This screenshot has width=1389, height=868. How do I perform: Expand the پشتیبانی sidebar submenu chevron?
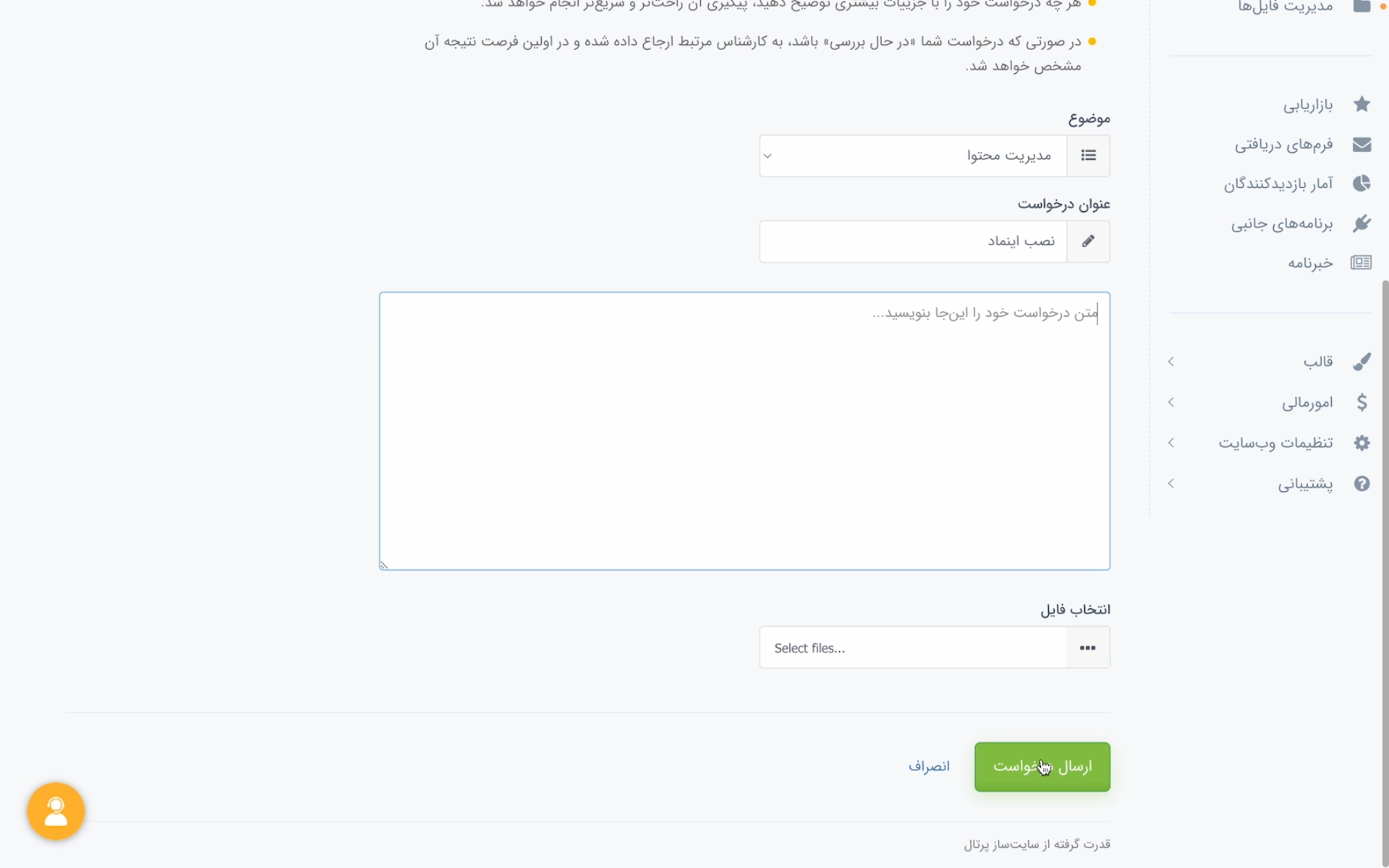tap(1171, 483)
